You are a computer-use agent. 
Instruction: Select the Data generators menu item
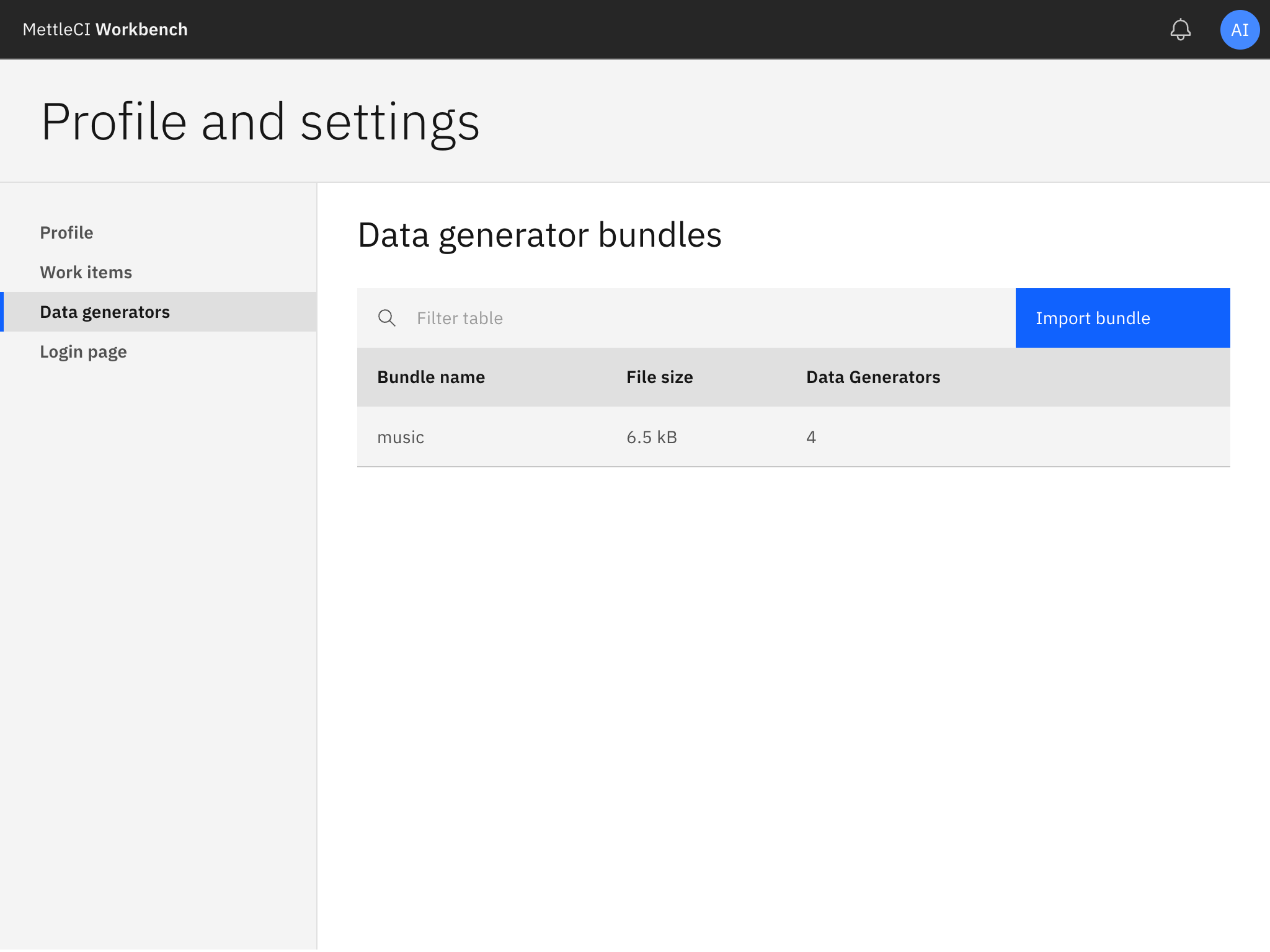click(105, 312)
